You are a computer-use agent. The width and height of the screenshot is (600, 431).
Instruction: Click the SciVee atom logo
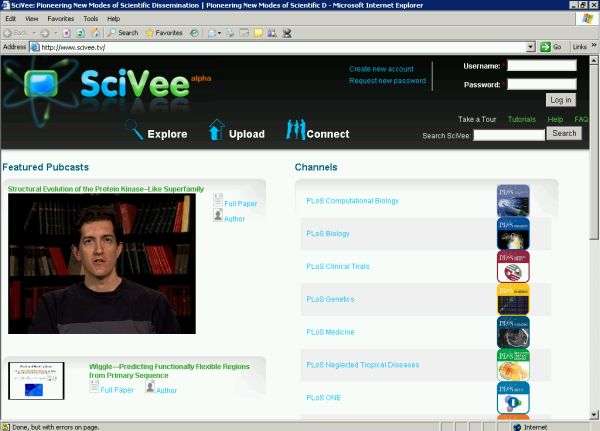pyautogui.click(x=40, y=89)
